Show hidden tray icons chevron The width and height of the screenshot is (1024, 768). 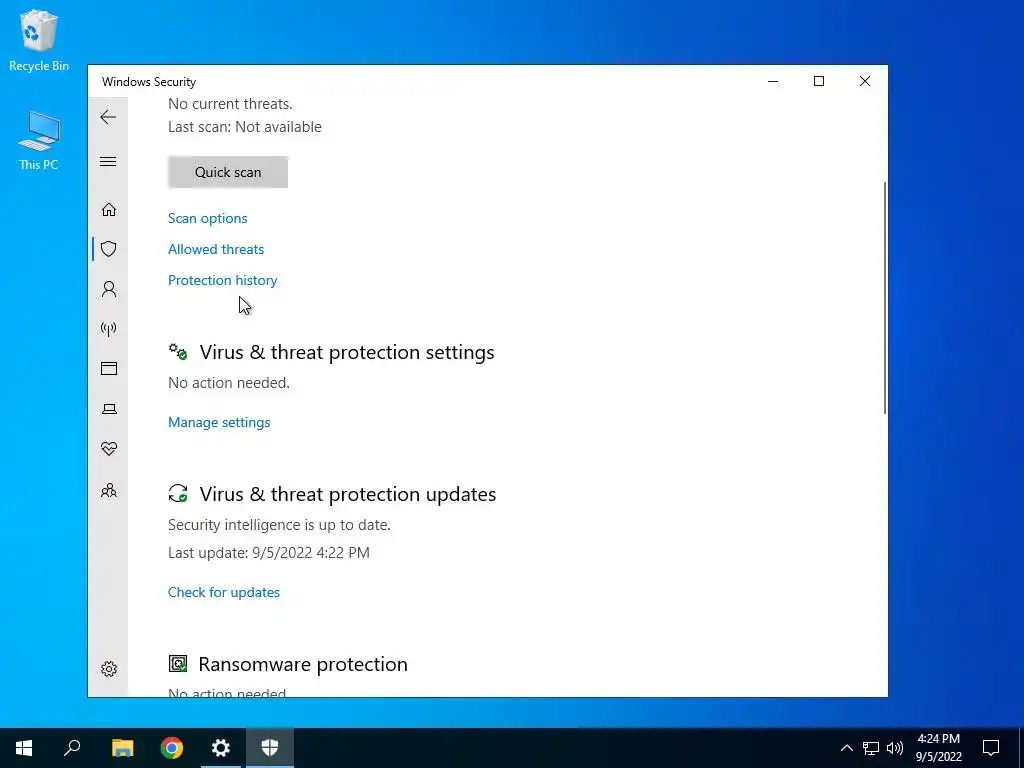coord(846,748)
